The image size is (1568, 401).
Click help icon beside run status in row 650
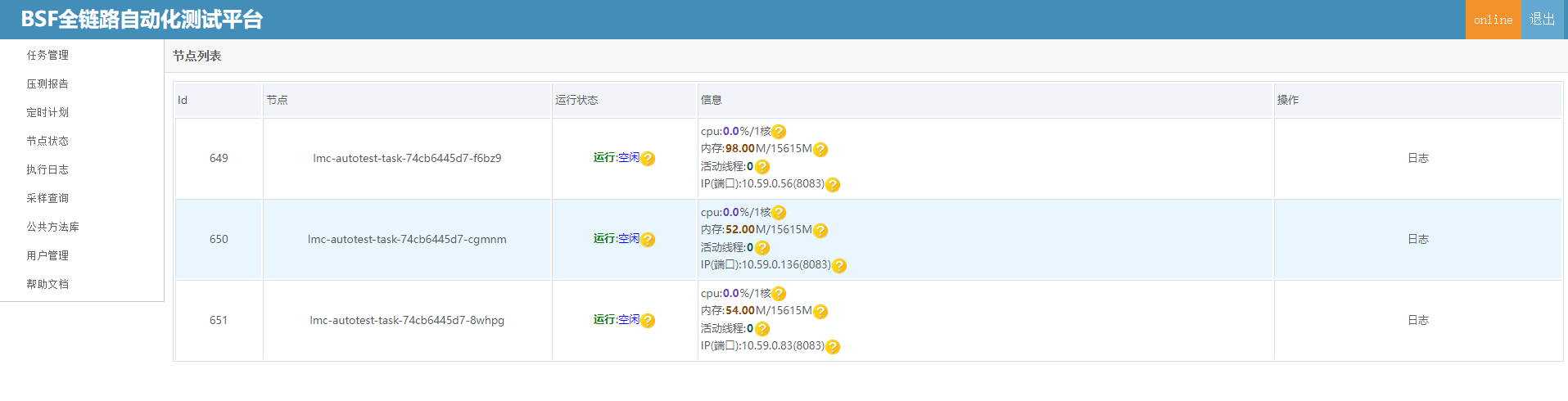(648, 240)
